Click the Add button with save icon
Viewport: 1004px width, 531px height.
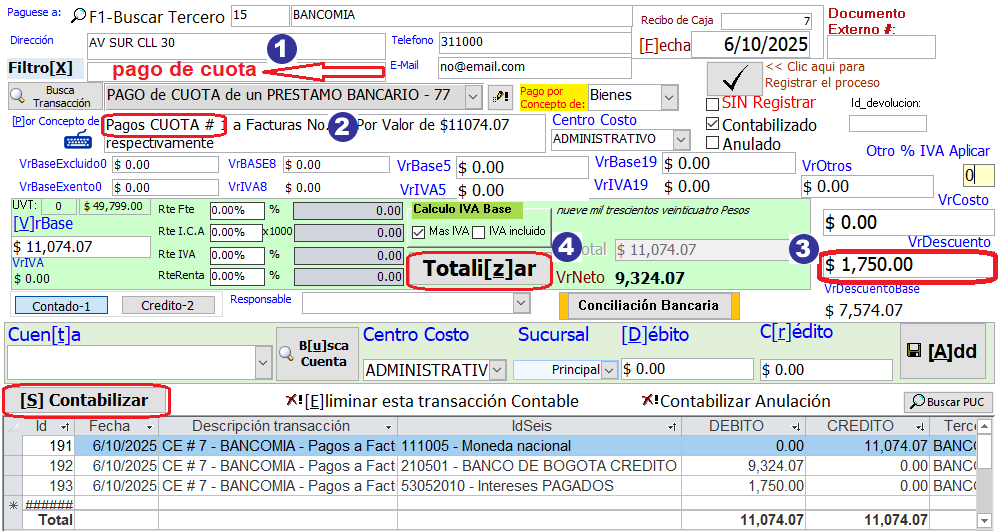coord(943,352)
